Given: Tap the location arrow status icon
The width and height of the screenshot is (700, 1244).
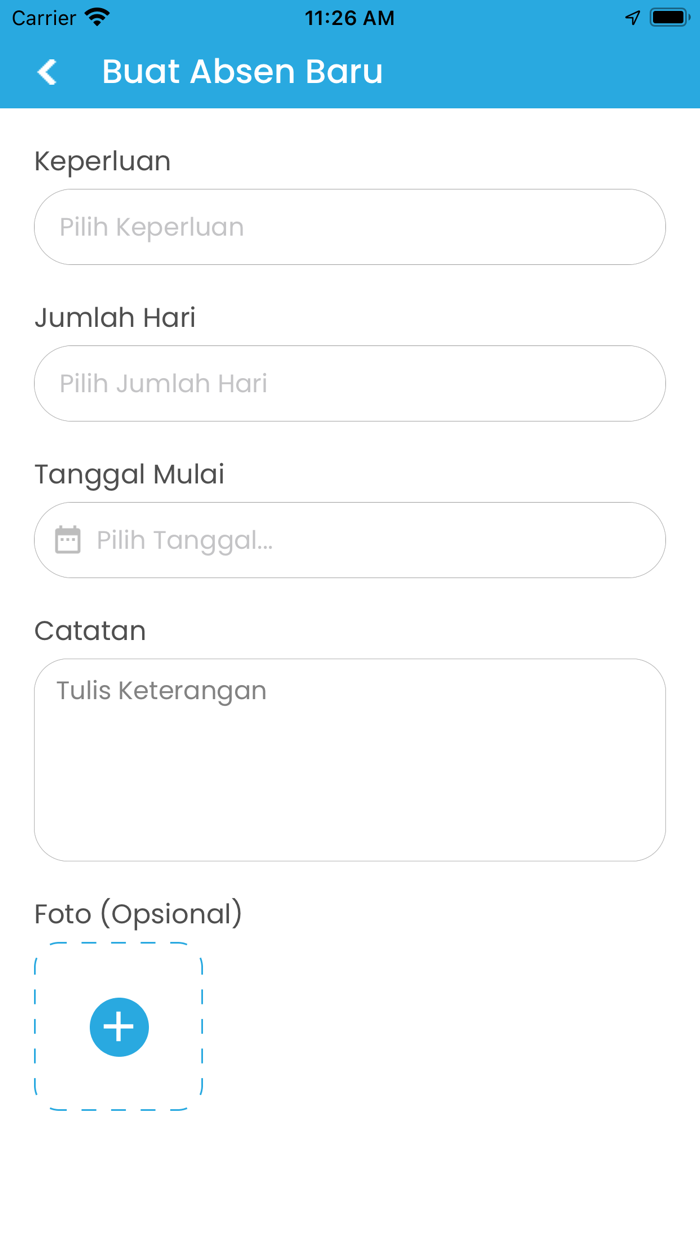Looking at the screenshot, I should (x=632, y=18).
